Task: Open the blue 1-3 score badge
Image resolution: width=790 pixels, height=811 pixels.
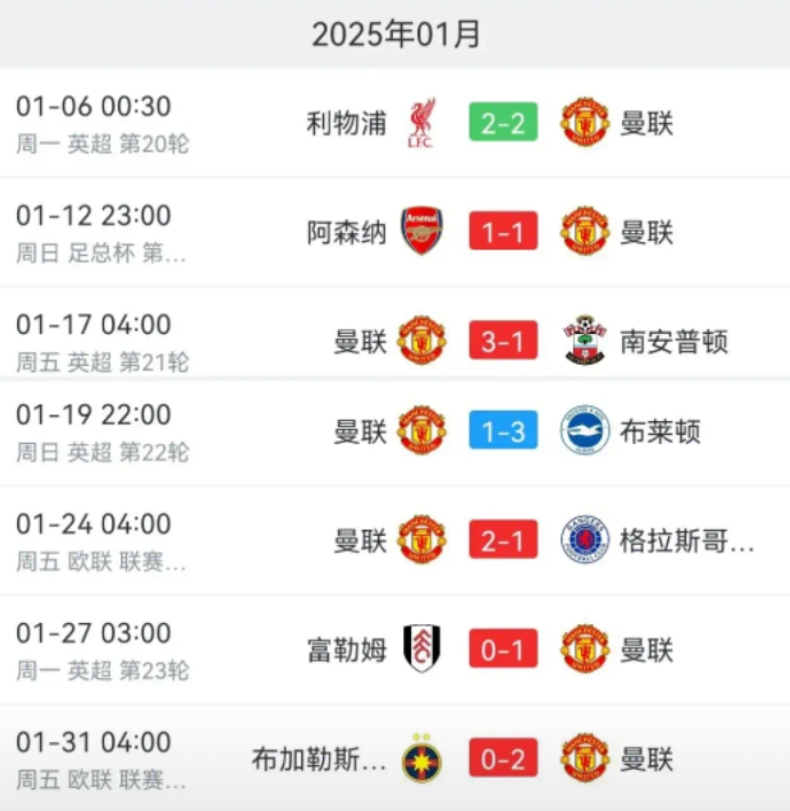Action: click(503, 430)
